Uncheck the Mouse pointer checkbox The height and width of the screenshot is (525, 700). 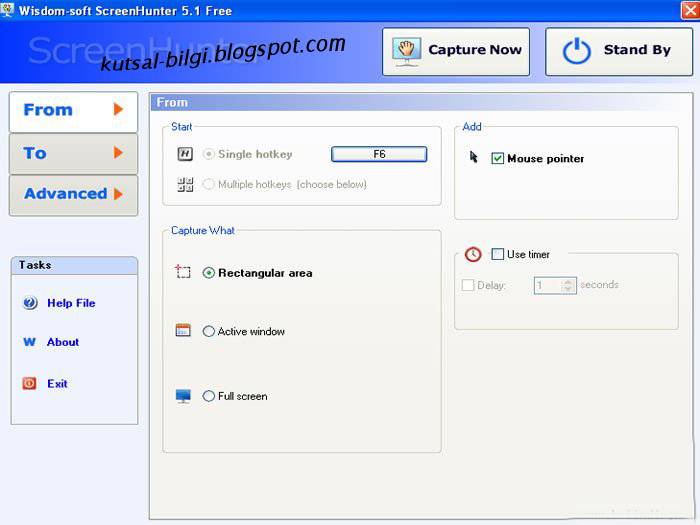pyautogui.click(x=497, y=158)
